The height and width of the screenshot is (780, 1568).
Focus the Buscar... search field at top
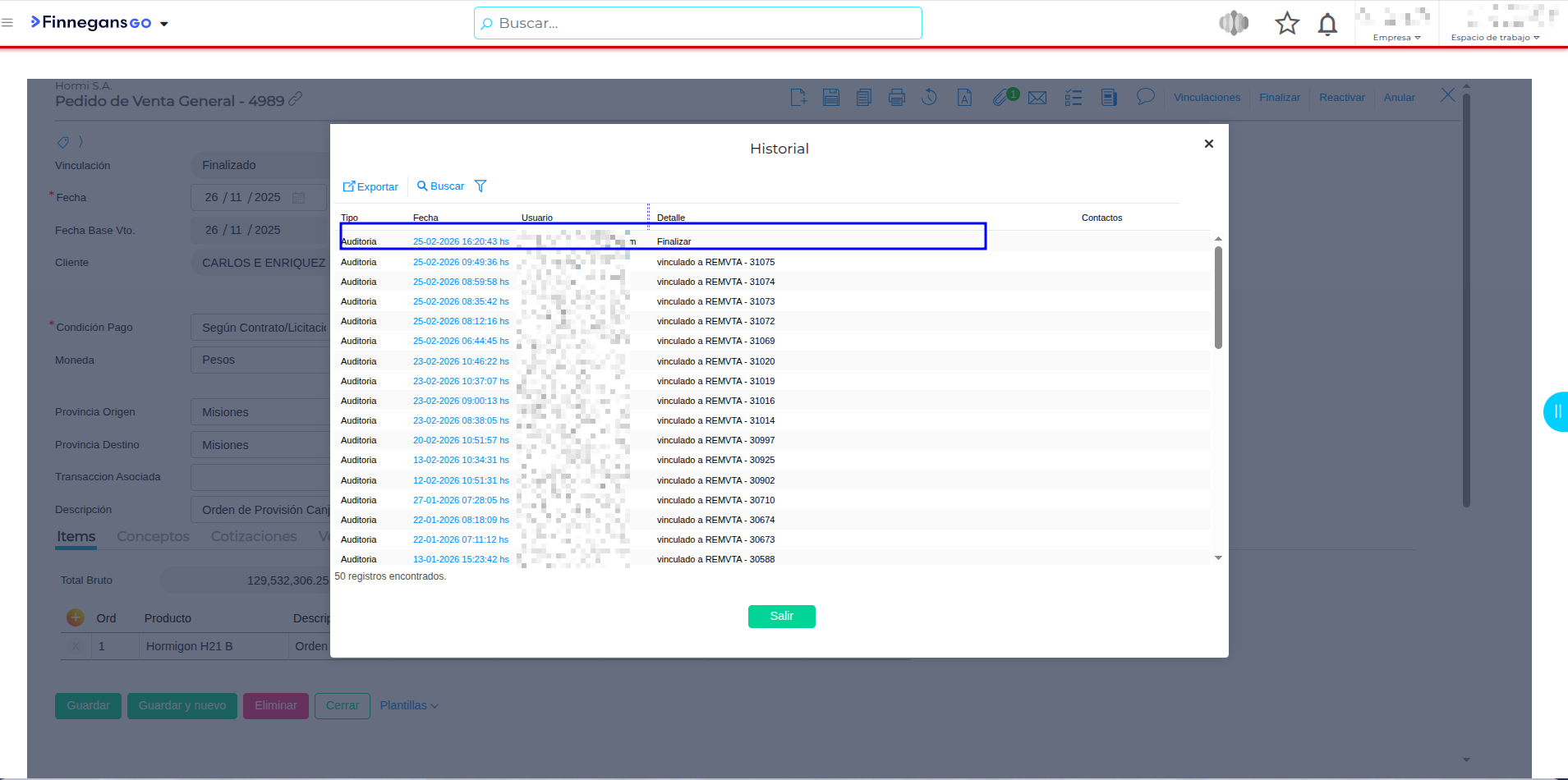click(x=698, y=23)
